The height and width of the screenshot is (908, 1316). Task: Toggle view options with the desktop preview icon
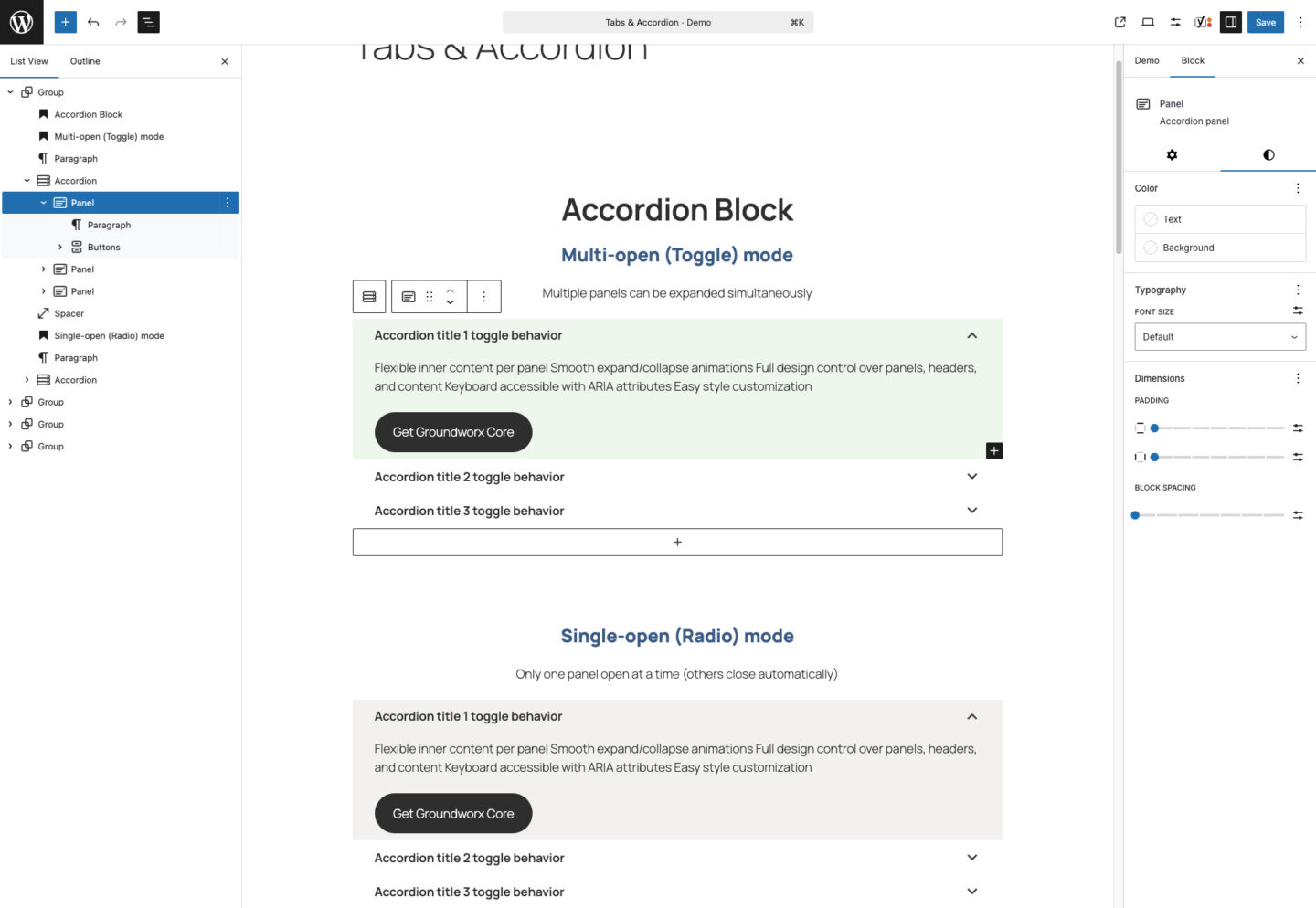1147,22
